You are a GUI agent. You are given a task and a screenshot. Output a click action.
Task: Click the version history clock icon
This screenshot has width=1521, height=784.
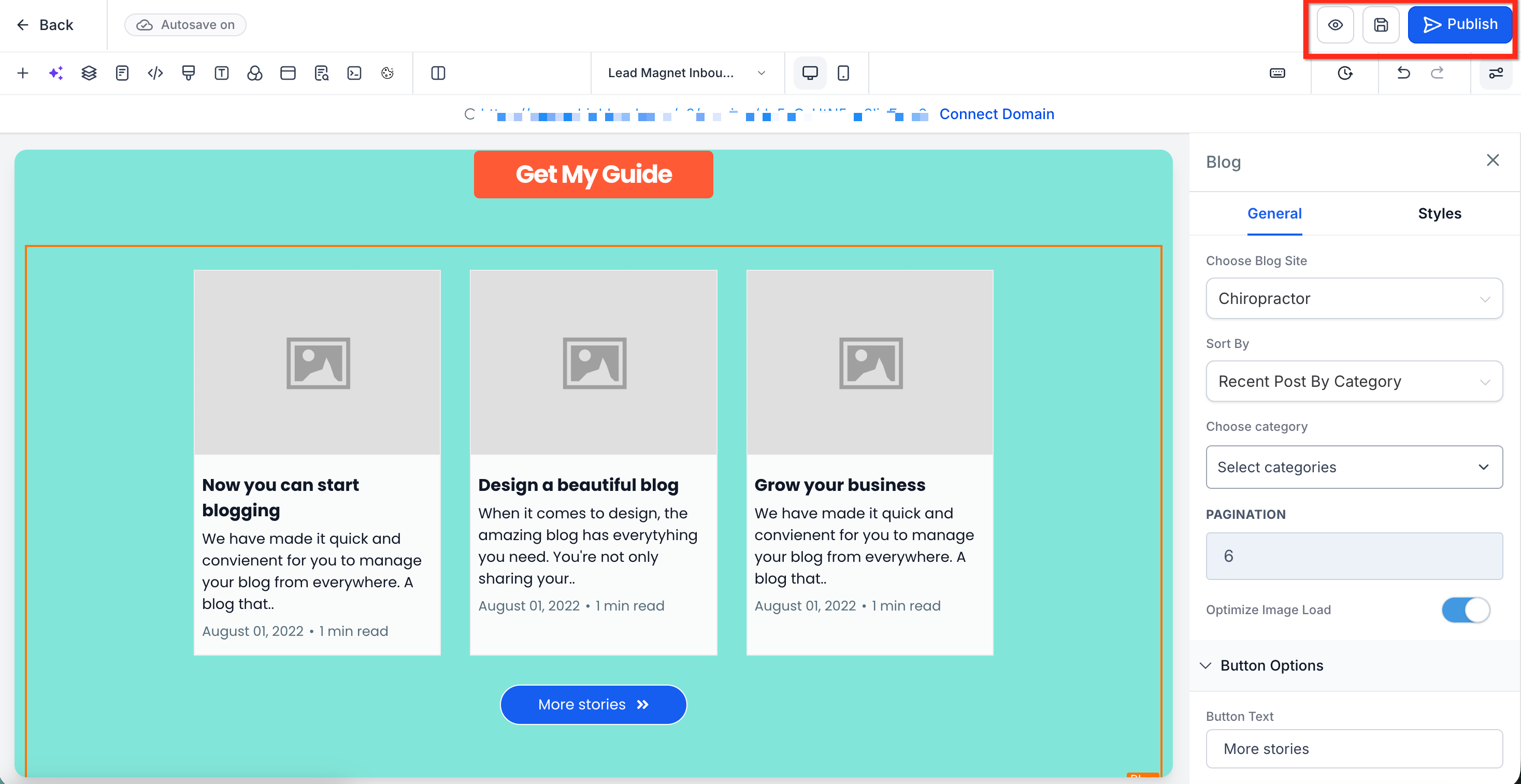pyautogui.click(x=1345, y=73)
